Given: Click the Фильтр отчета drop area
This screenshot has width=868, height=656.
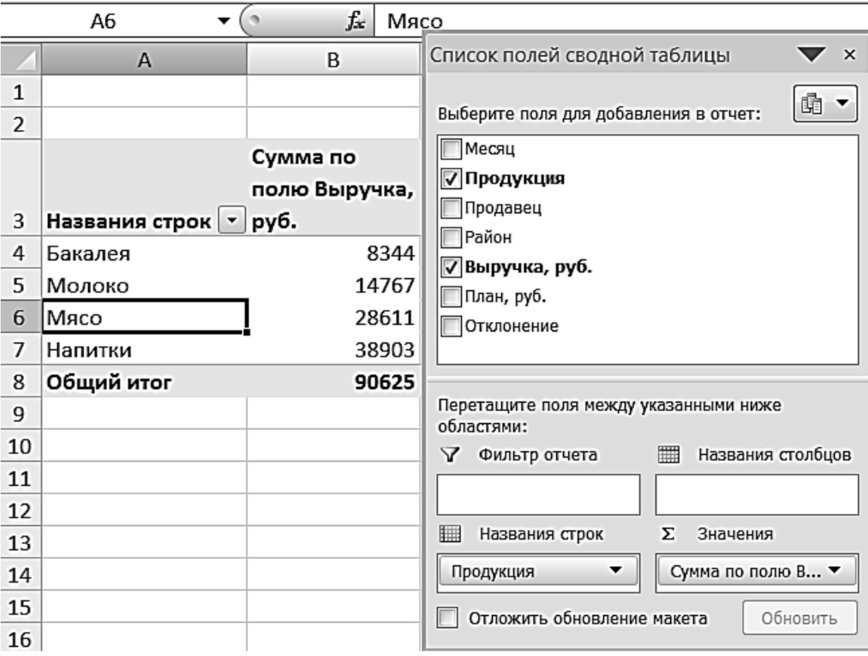Looking at the screenshot, I should (x=537, y=494).
